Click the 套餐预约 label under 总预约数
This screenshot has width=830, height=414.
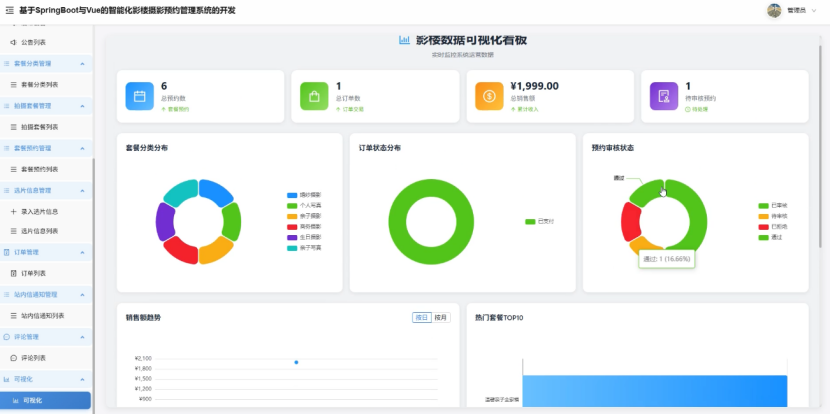pyautogui.click(x=178, y=109)
